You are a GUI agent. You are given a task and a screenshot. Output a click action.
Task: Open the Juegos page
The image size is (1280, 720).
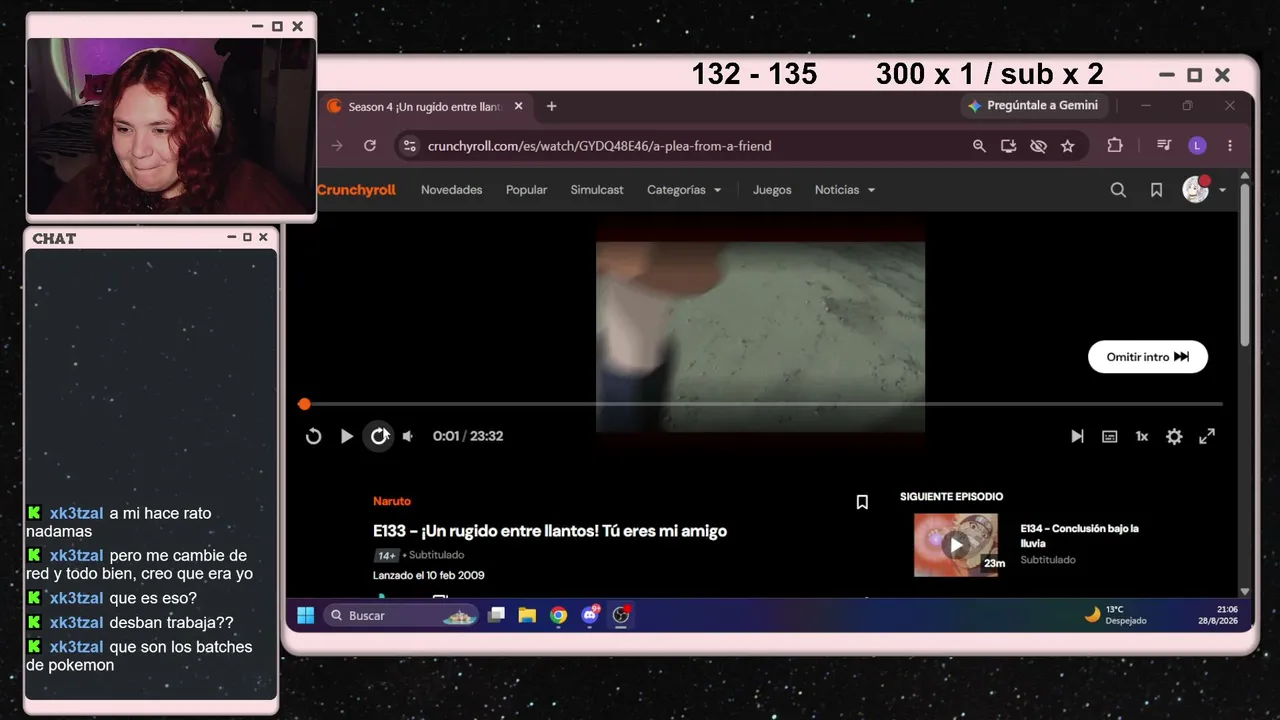click(772, 190)
